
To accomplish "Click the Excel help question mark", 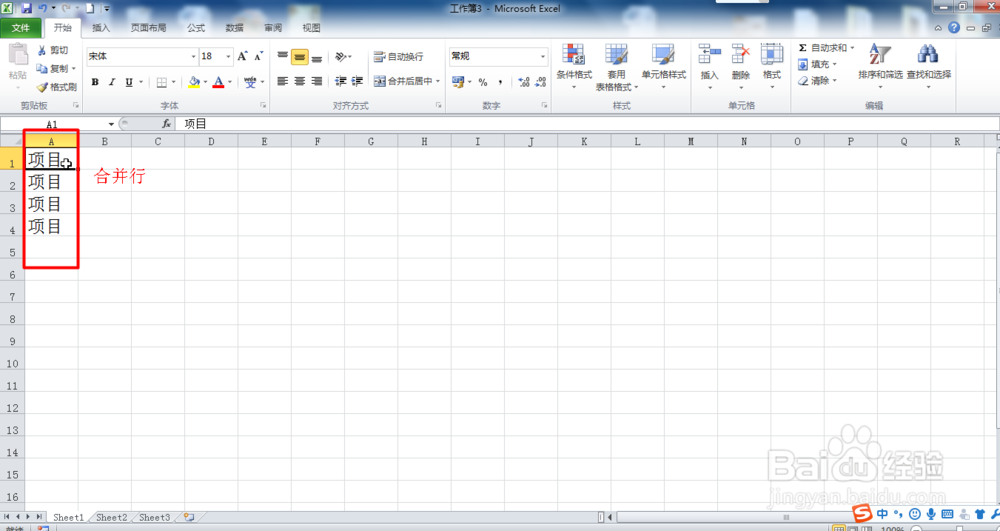I will pos(954,27).
